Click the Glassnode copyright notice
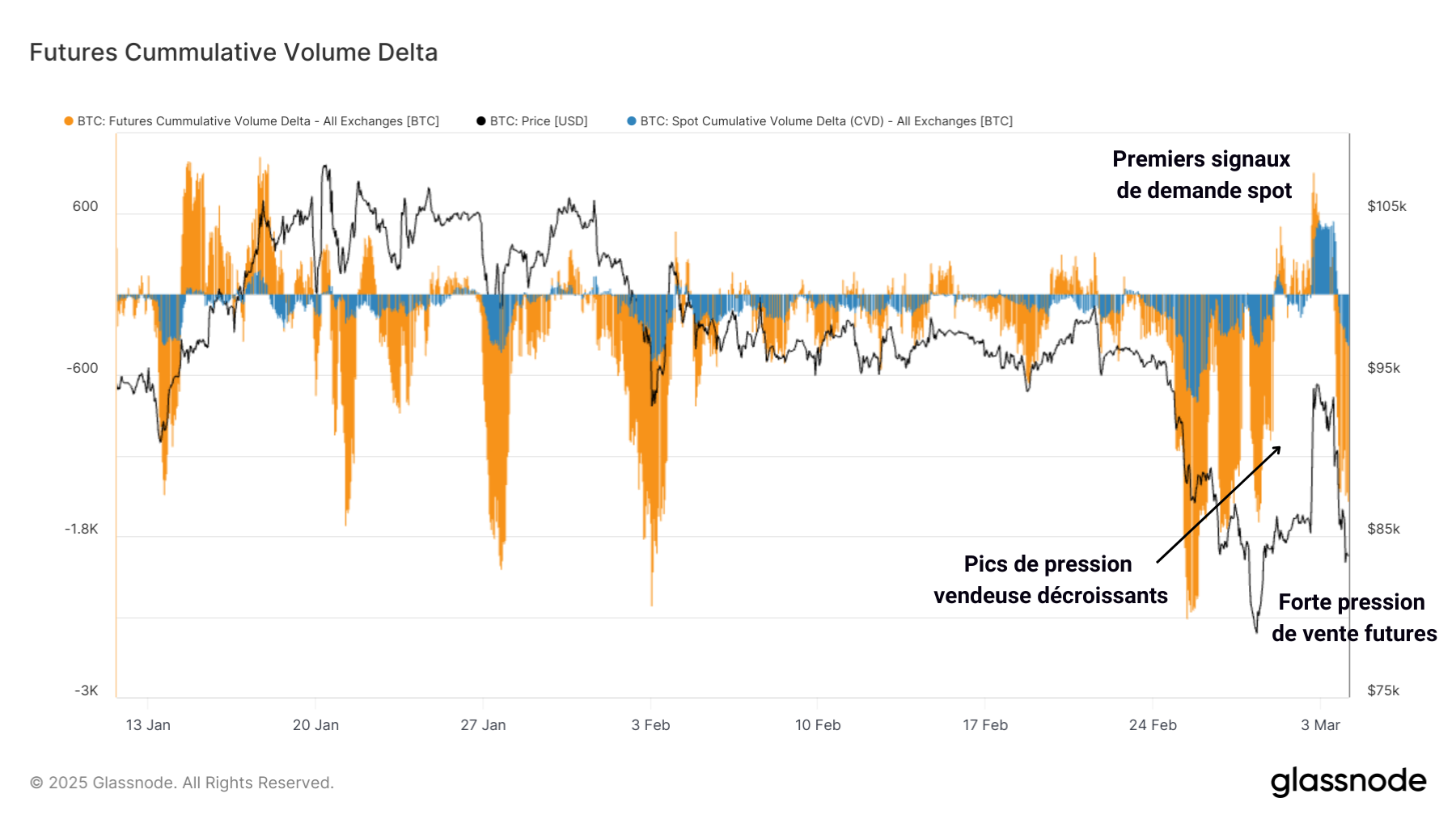The width and height of the screenshot is (1456, 819). coord(182,783)
